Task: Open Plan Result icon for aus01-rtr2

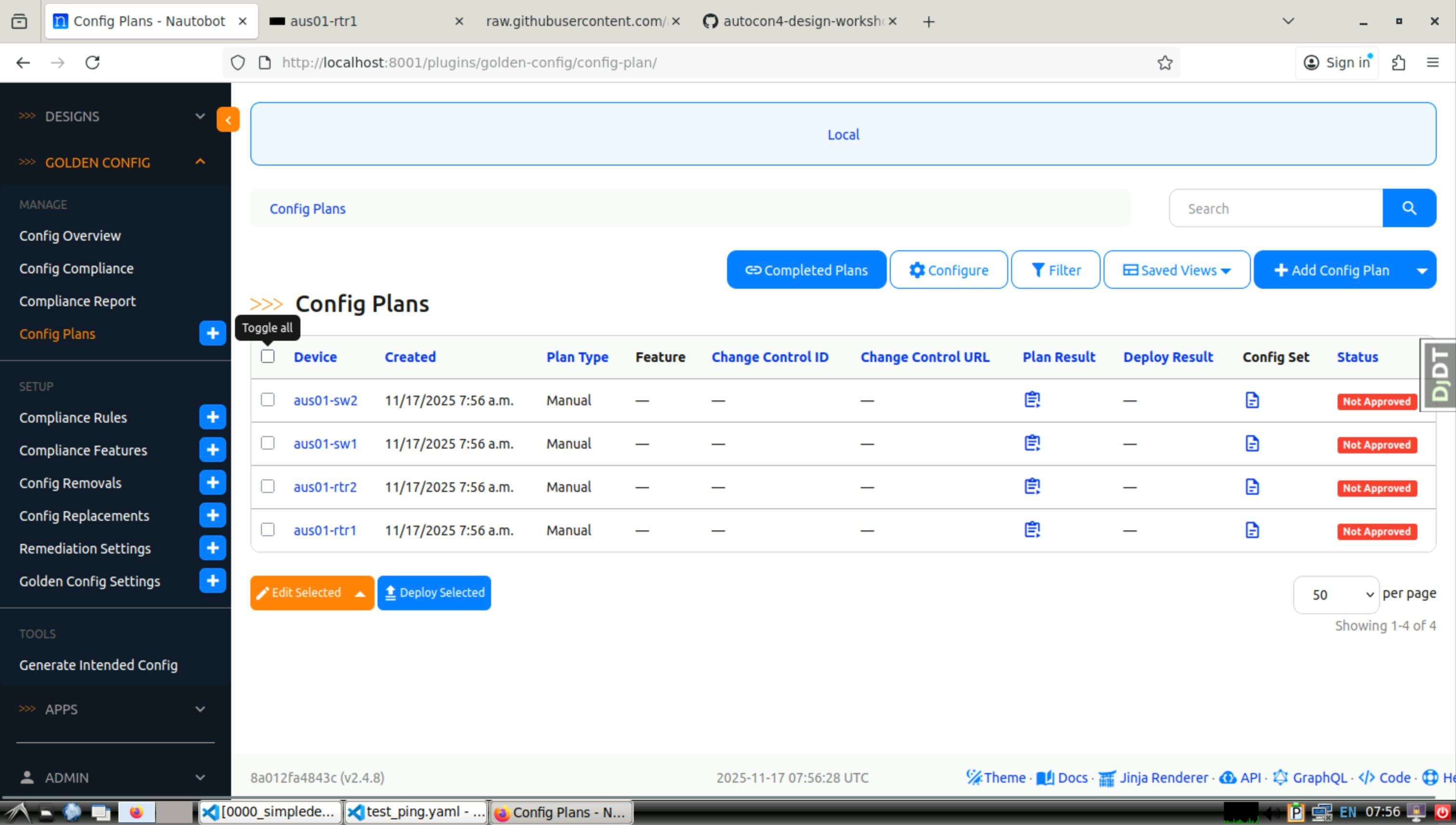Action: (1032, 487)
